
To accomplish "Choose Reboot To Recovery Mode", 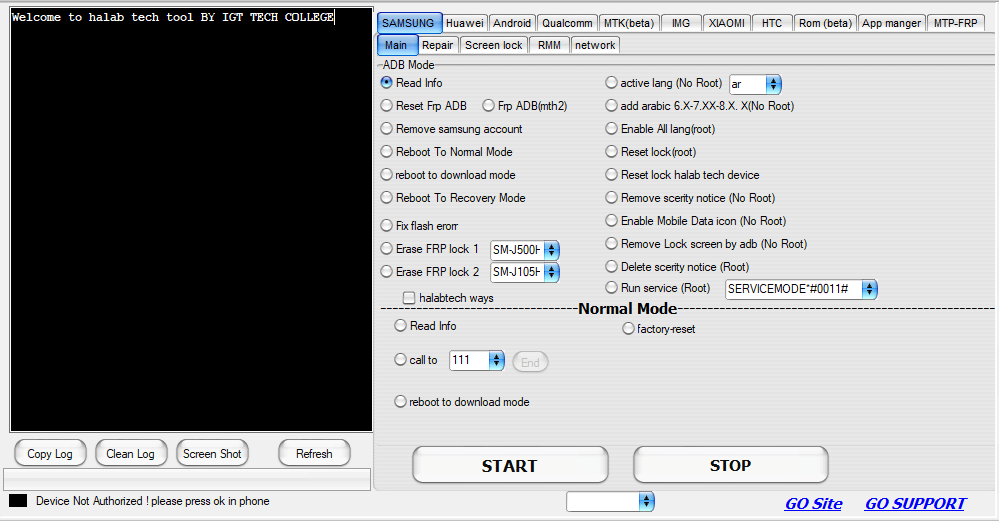I will pos(386,197).
